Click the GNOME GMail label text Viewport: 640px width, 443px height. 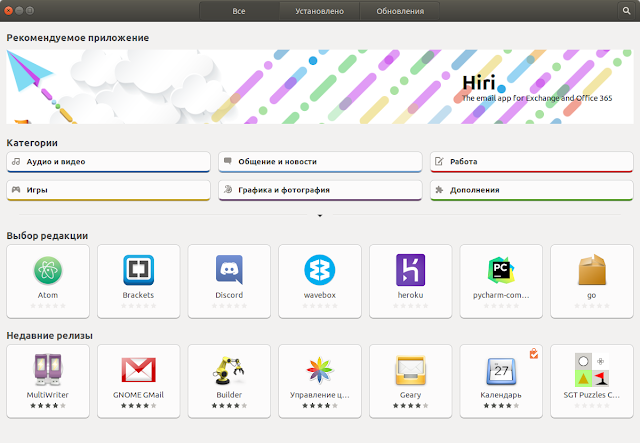point(138,395)
